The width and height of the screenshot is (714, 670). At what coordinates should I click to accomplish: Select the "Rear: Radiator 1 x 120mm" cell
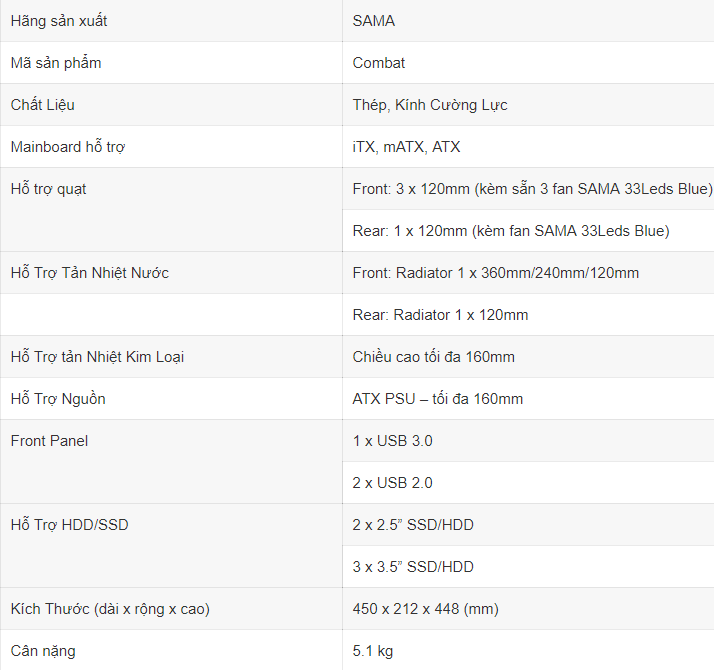[x=441, y=315]
